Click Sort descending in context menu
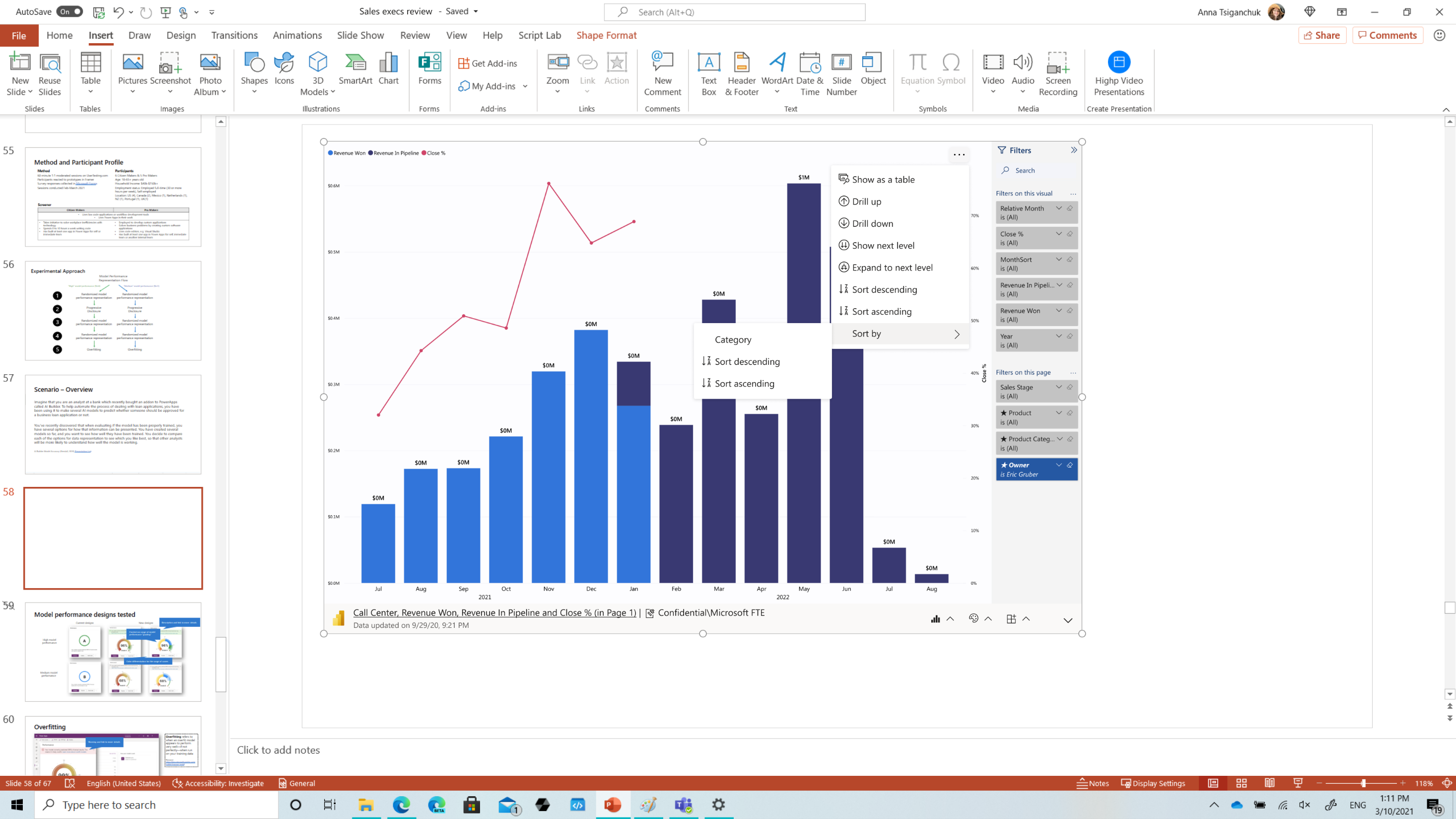 (x=884, y=289)
